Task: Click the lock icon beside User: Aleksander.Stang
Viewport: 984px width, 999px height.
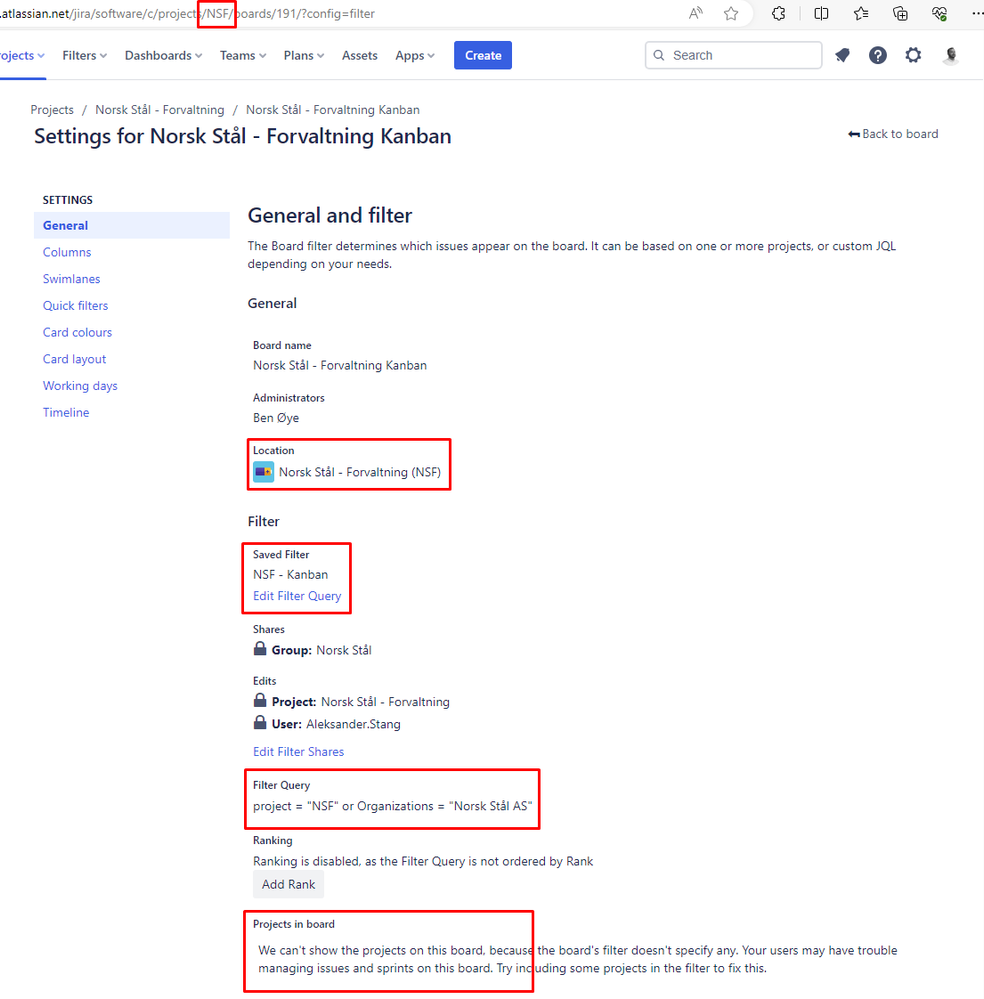Action: point(260,723)
